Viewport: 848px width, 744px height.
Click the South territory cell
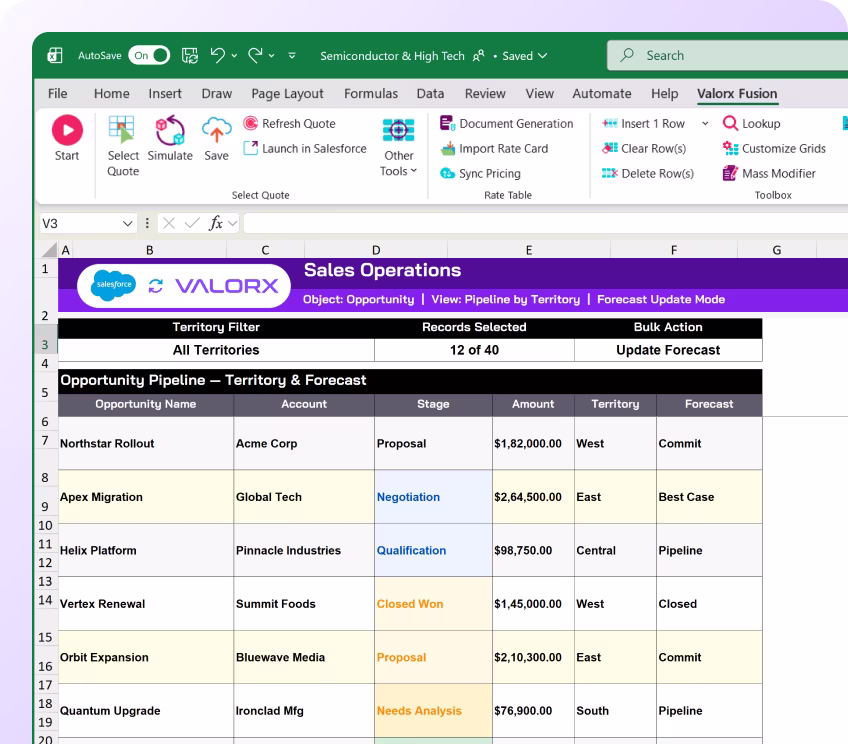615,710
